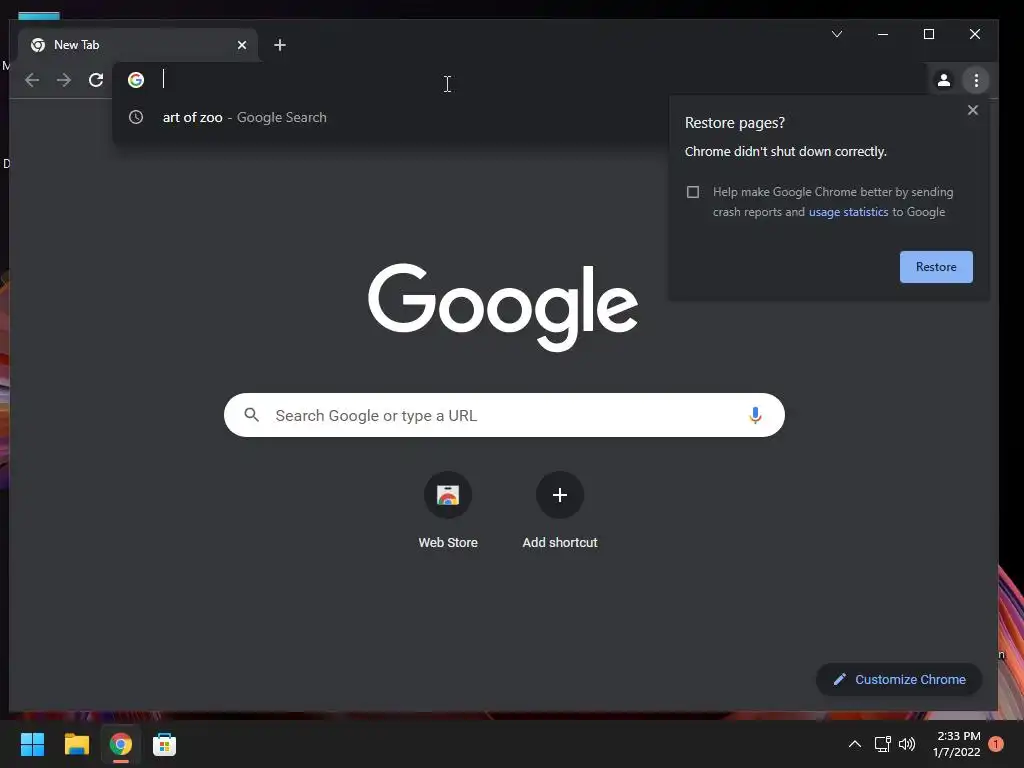The width and height of the screenshot is (1024, 768).
Task: Close the New Tab tab
Action: coord(242,45)
